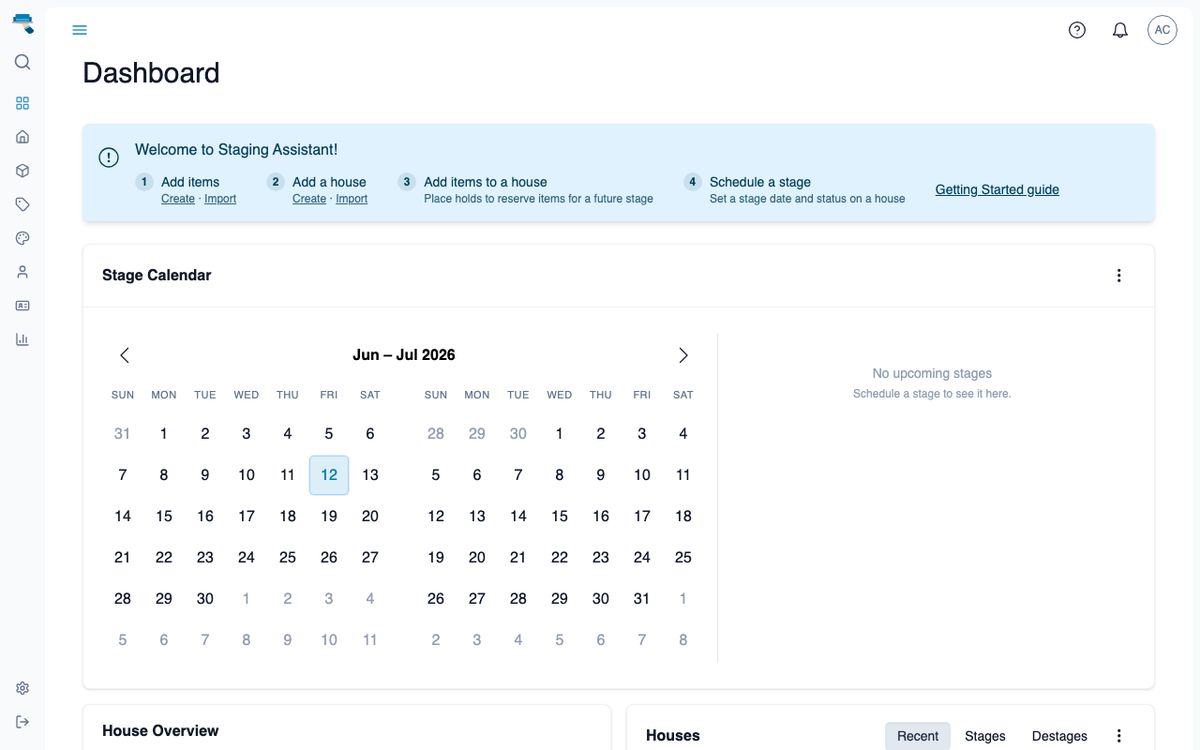
Task: Click the 'Jun – Jul 2026' calendar heading
Action: (x=404, y=355)
